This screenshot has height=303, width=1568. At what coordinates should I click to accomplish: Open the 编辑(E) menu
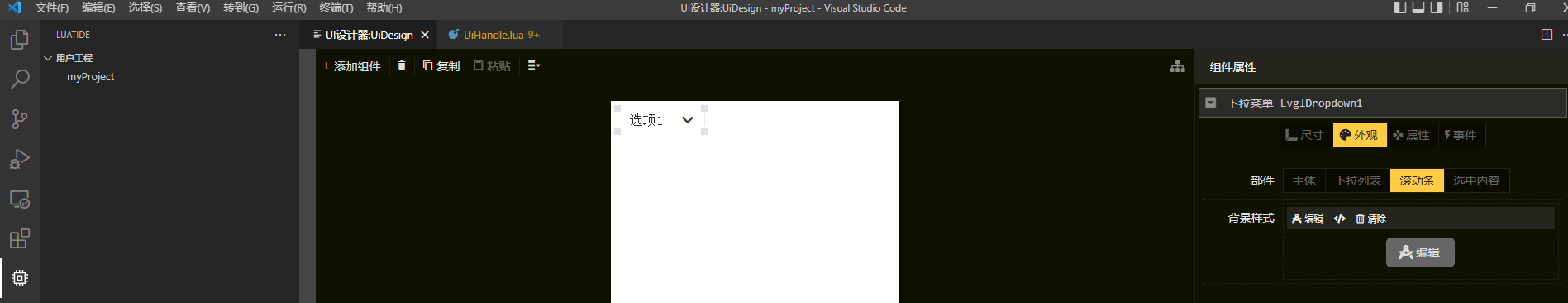pos(98,7)
